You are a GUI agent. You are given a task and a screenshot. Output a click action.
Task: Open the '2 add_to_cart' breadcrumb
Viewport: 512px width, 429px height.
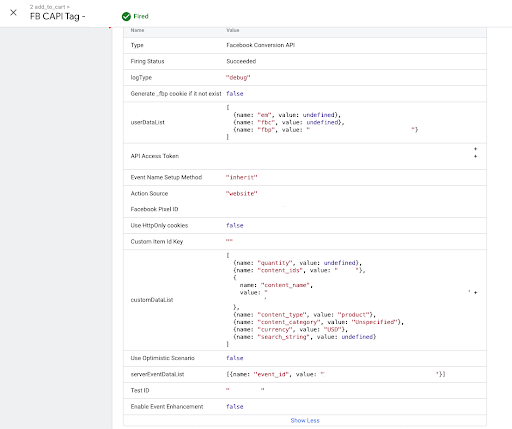(50, 7)
